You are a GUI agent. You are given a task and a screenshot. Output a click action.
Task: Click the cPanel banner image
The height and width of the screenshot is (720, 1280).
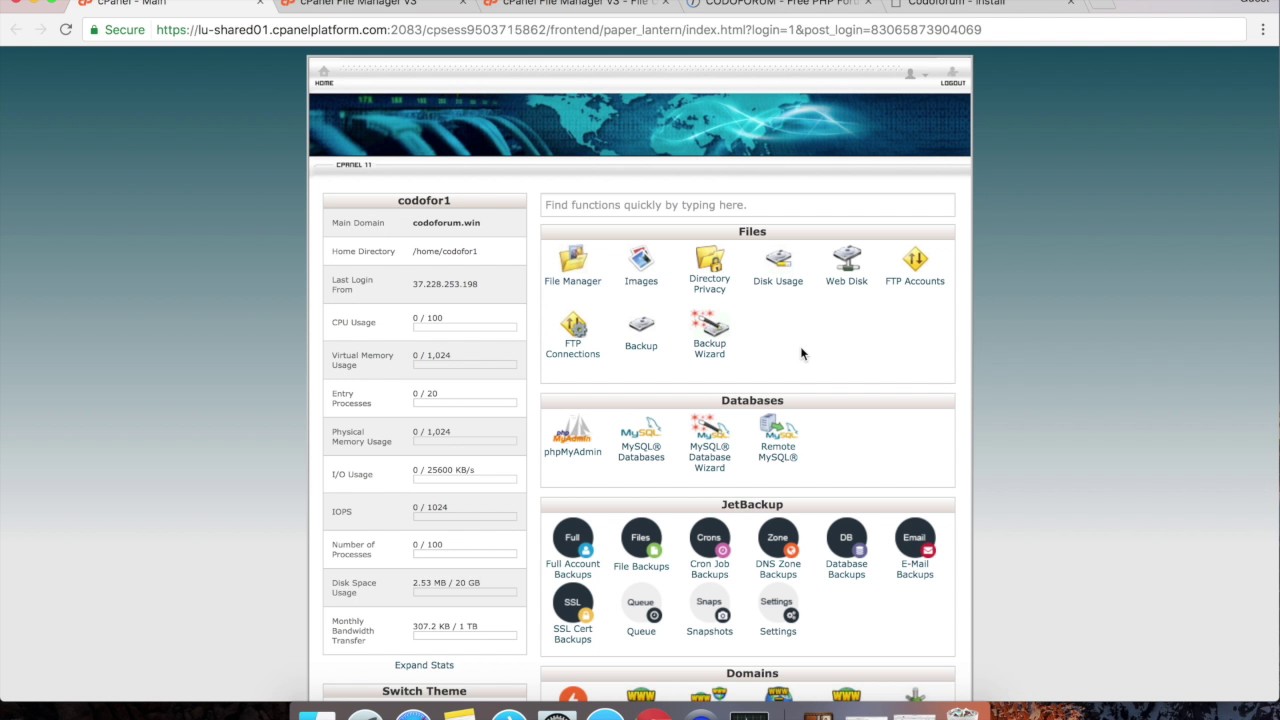click(x=640, y=125)
